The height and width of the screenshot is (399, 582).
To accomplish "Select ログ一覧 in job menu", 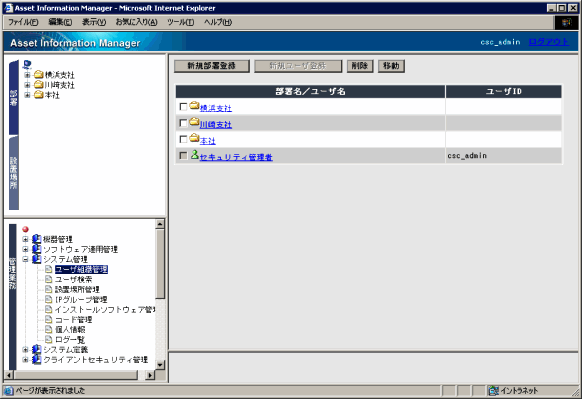I will pyautogui.click(x=70, y=339).
